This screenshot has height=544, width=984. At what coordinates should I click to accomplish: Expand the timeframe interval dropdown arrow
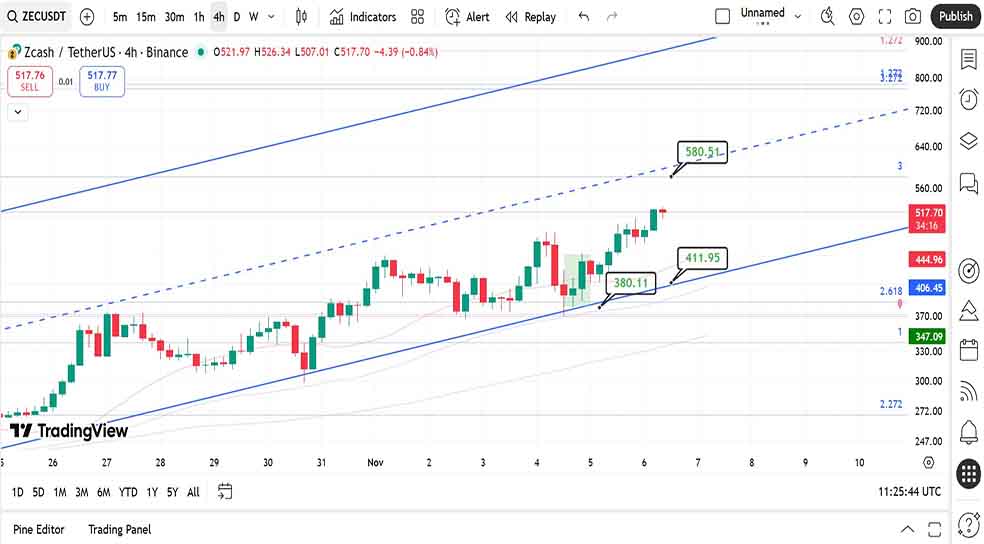271,17
